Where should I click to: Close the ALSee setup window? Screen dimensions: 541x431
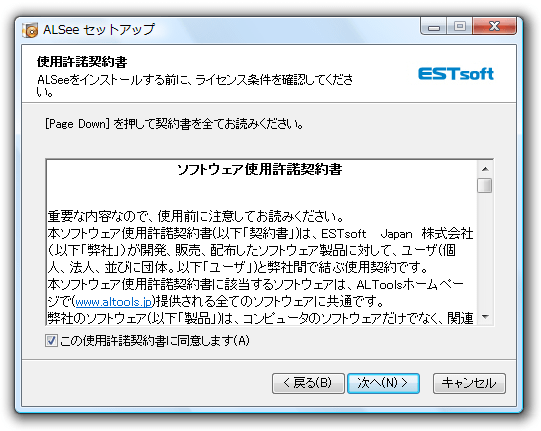pyautogui.click(x=494, y=27)
